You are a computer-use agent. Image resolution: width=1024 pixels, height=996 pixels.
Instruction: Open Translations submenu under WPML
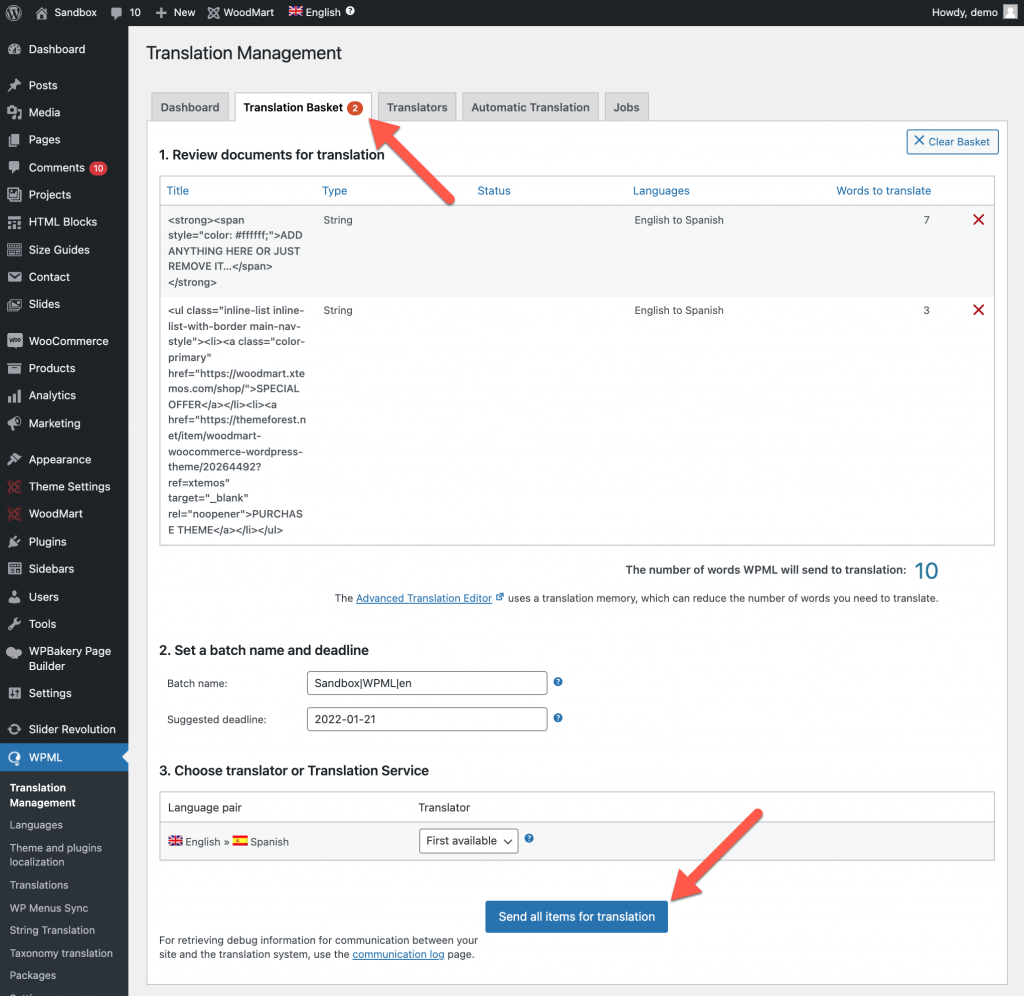39,885
